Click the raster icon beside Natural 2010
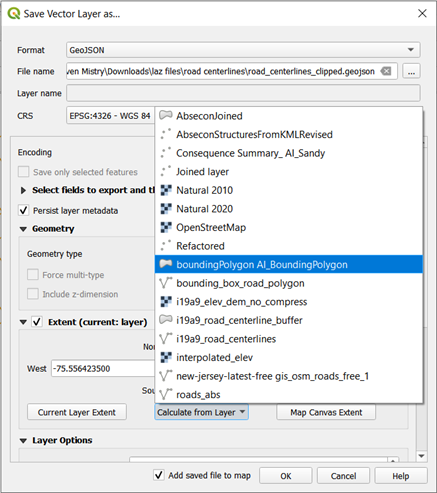Screen dimensions: 437x493 [x=166, y=190]
